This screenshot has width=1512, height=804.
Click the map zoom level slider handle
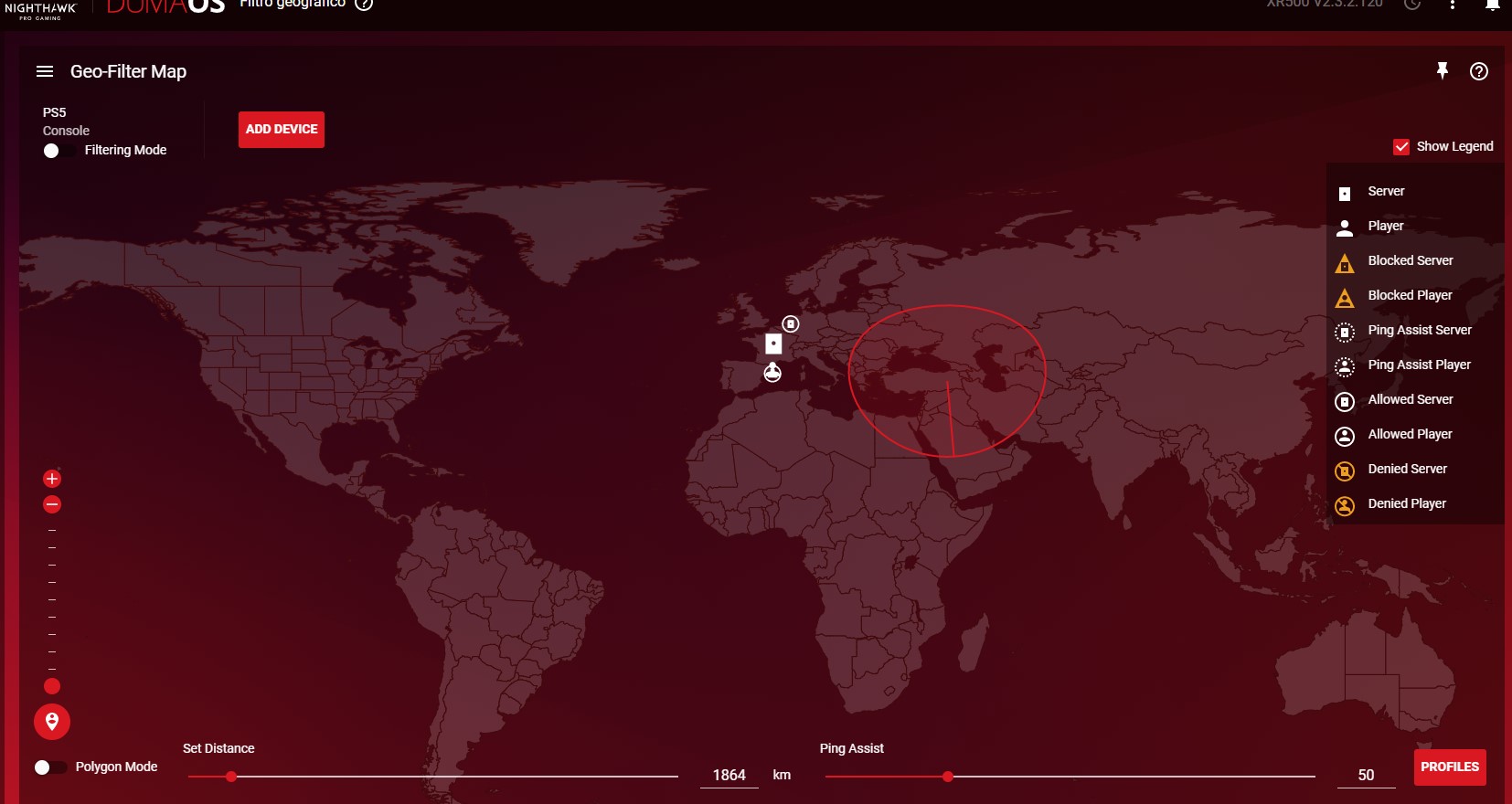pyautogui.click(x=52, y=686)
